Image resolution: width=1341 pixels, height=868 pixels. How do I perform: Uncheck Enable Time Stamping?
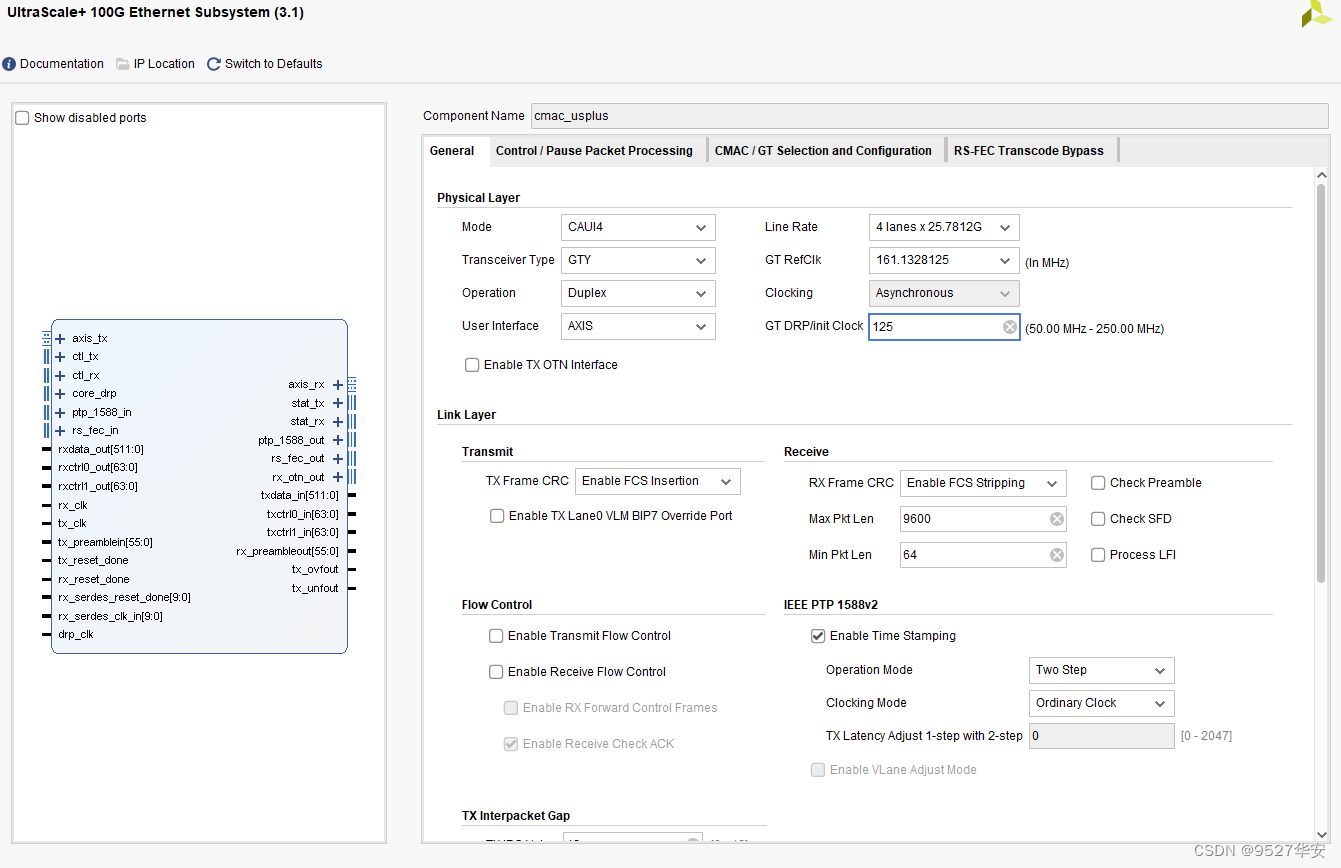(818, 636)
